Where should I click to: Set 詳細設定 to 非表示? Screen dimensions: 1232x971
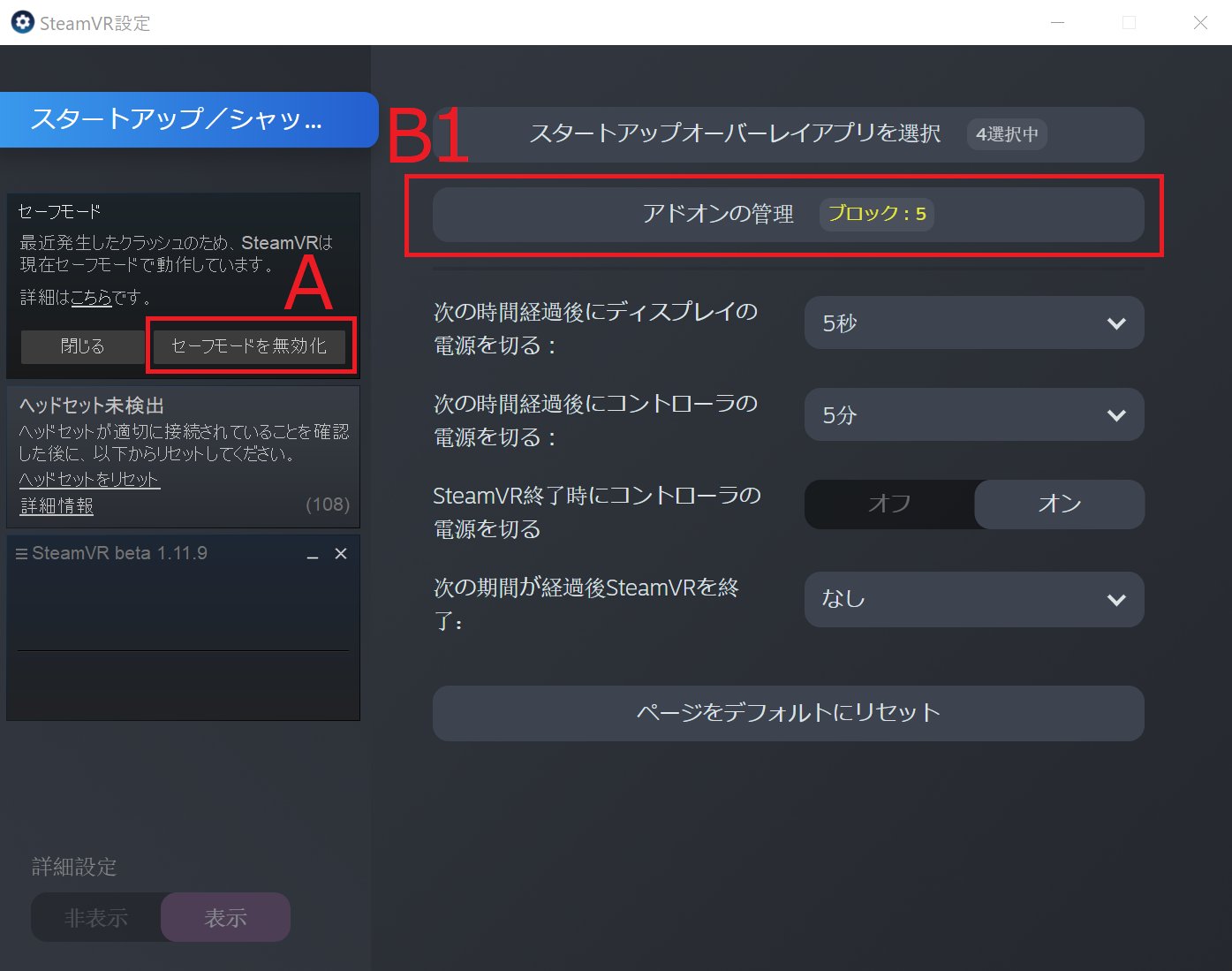click(x=96, y=918)
